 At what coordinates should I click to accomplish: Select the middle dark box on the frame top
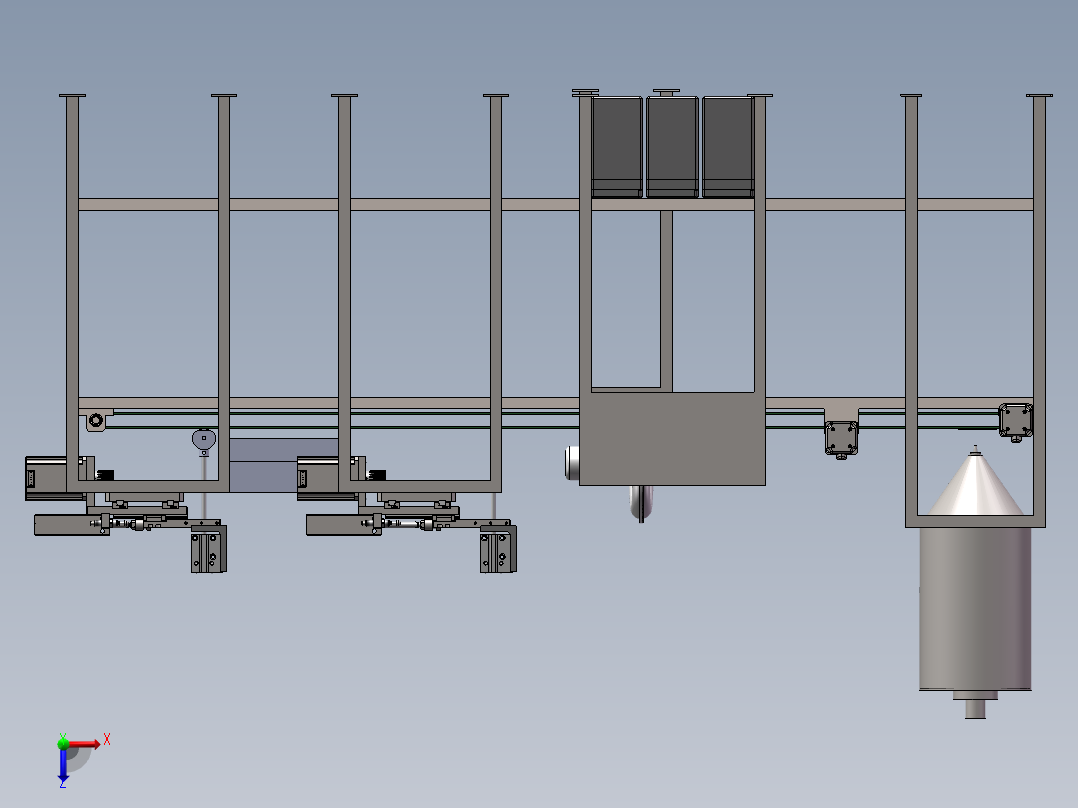(672, 147)
